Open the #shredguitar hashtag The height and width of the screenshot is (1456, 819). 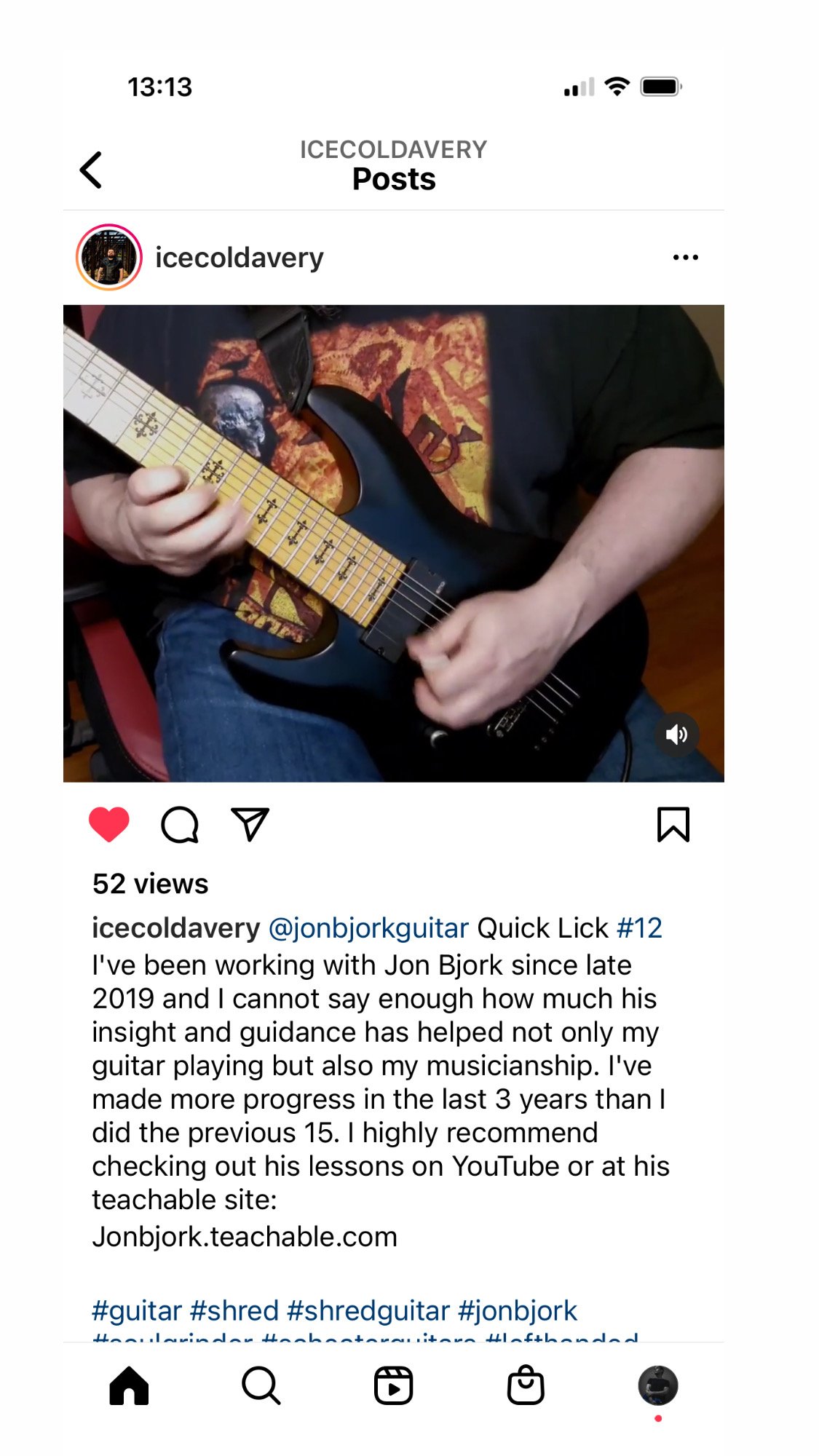click(368, 1311)
